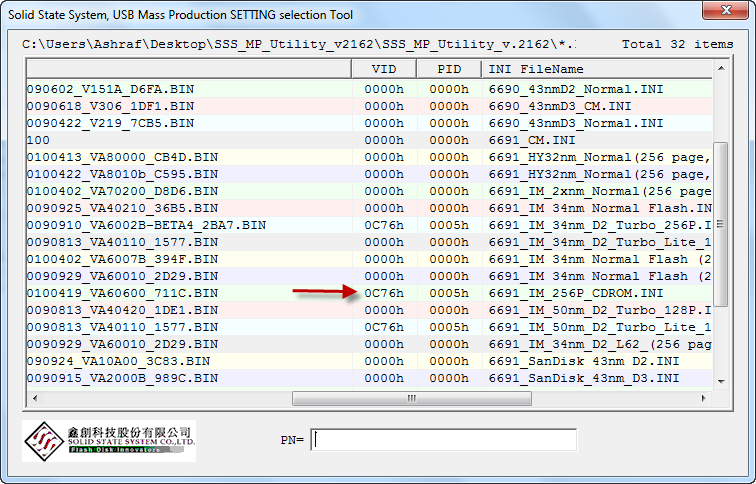
Task: Click INI name 6690_43nmD3_CM.INI
Action: [560, 106]
